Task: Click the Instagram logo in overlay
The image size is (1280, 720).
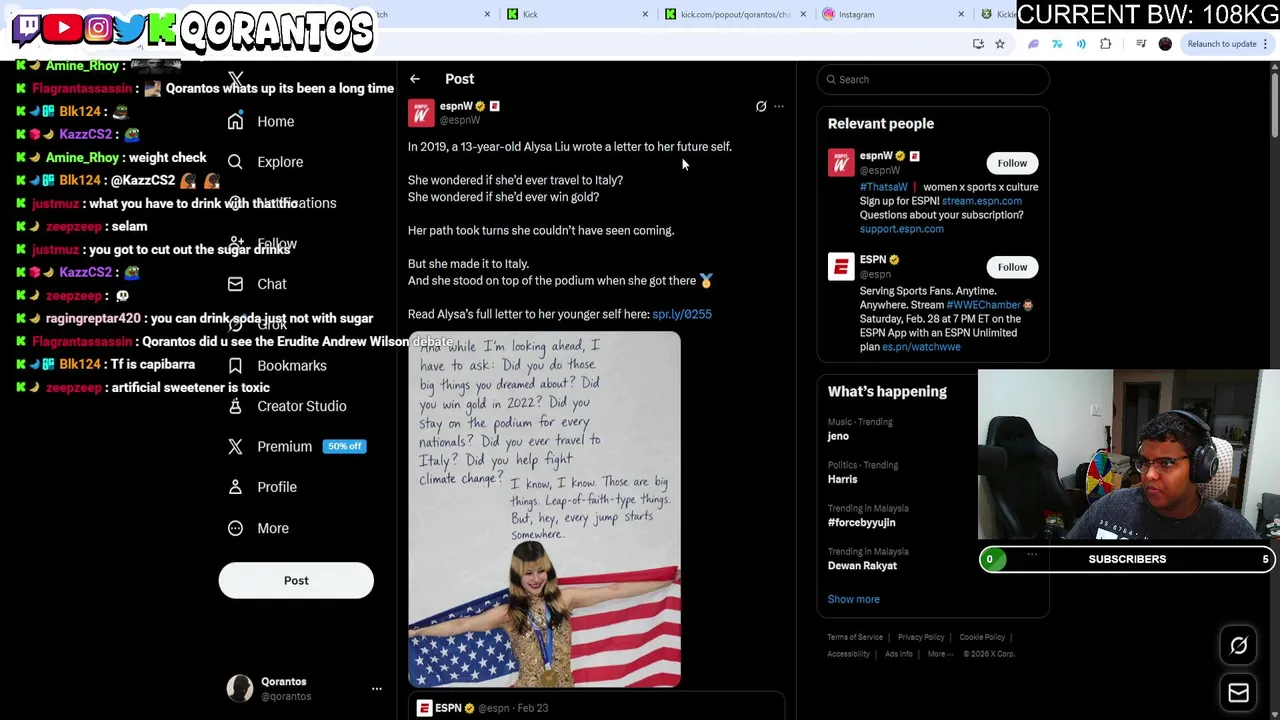Action: pyautogui.click(x=98, y=28)
